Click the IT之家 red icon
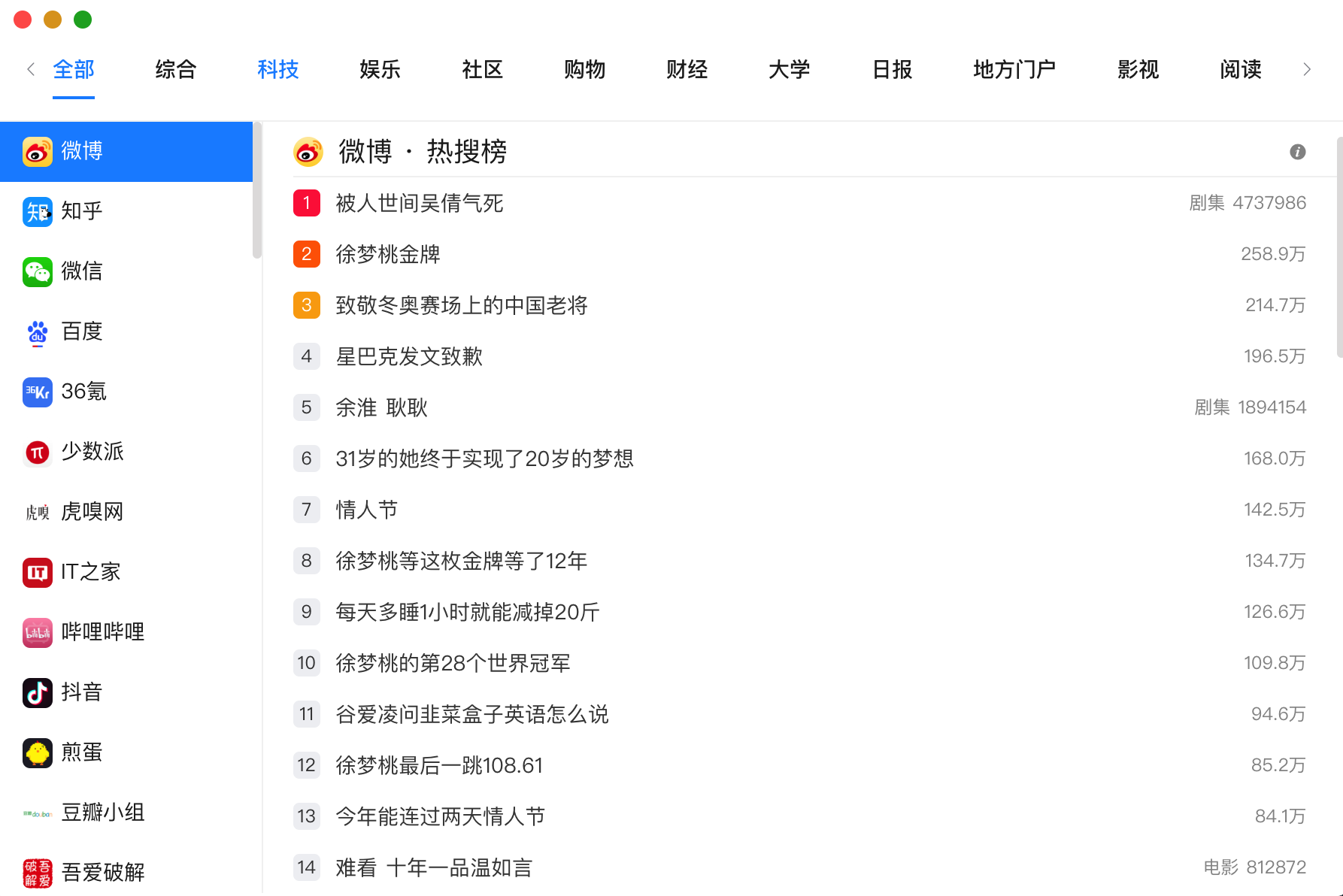Screen dimensions: 1343x896 click(x=38, y=573)
